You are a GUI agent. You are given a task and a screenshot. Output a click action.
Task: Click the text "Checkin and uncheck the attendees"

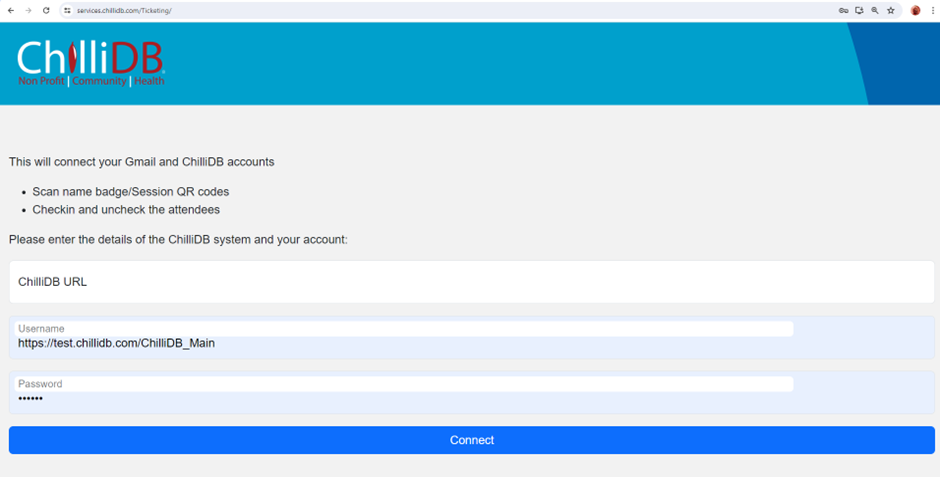[126, 210]
